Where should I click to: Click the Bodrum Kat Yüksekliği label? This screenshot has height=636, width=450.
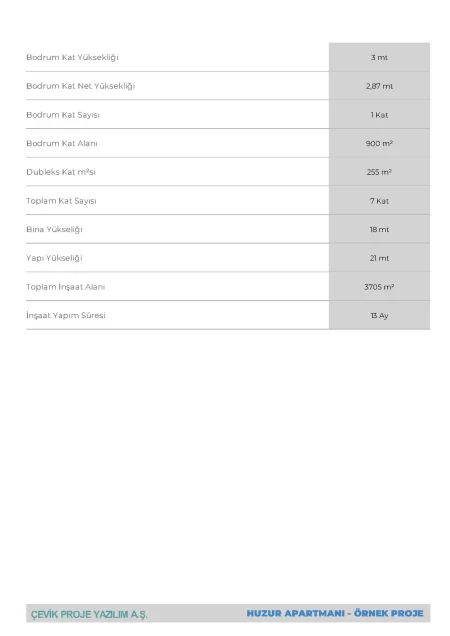point(72,57)
